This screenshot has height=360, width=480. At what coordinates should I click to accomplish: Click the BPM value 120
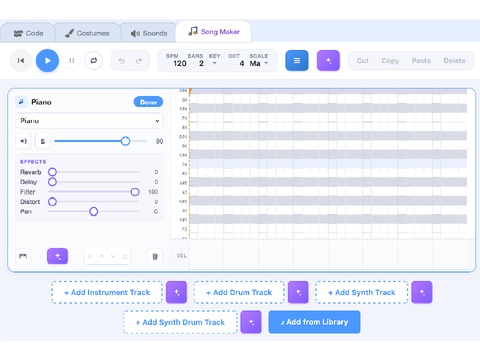(x=180, y=63)
